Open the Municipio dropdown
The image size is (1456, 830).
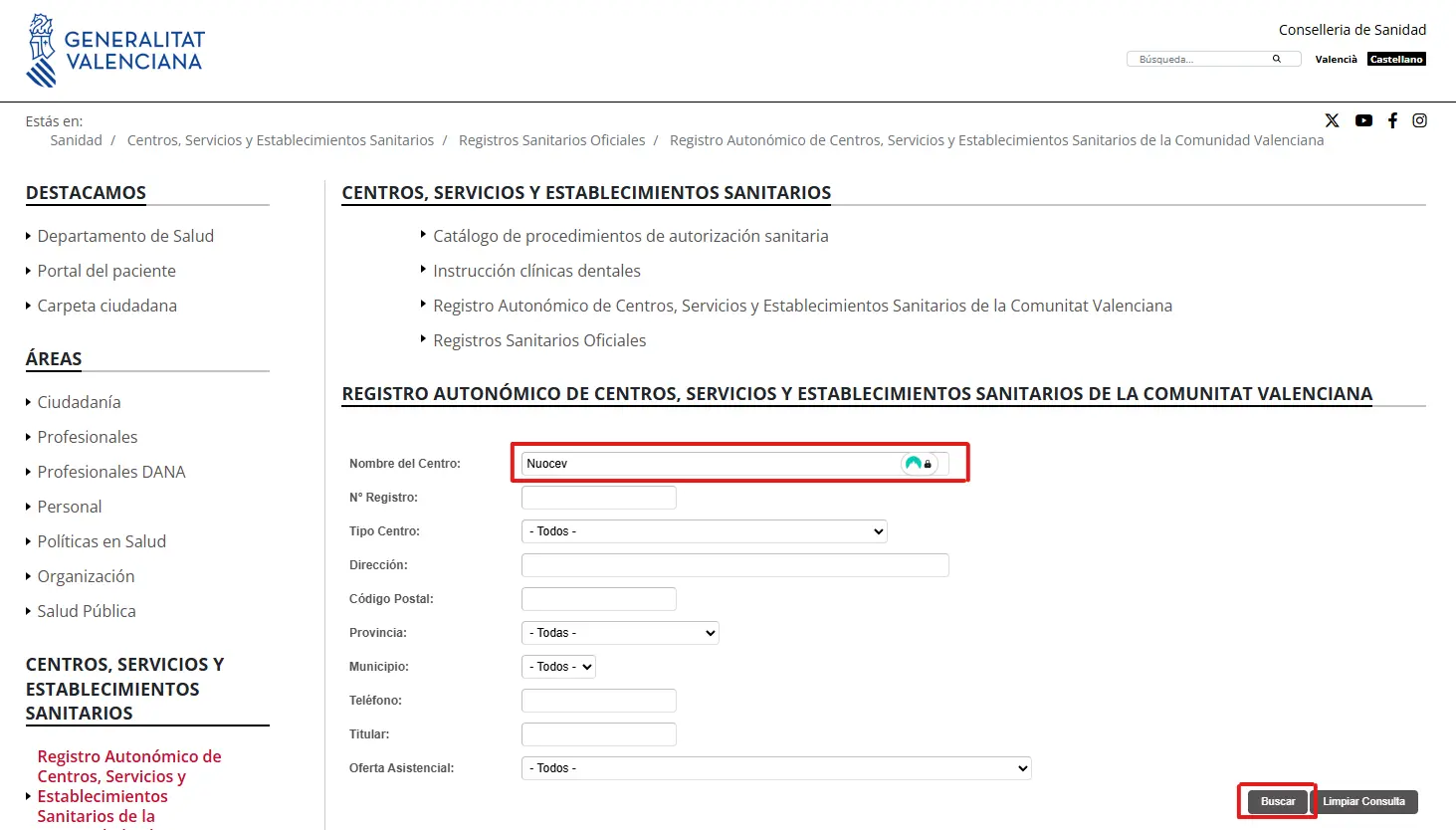(558, 667)
